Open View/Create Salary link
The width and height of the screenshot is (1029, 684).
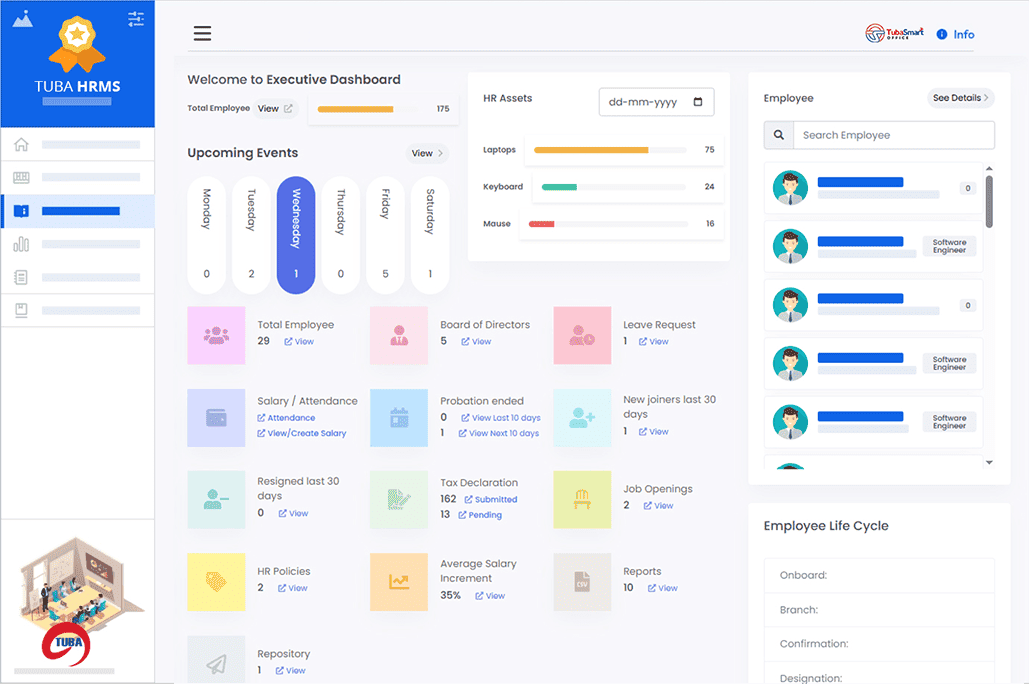pos(302,433)
